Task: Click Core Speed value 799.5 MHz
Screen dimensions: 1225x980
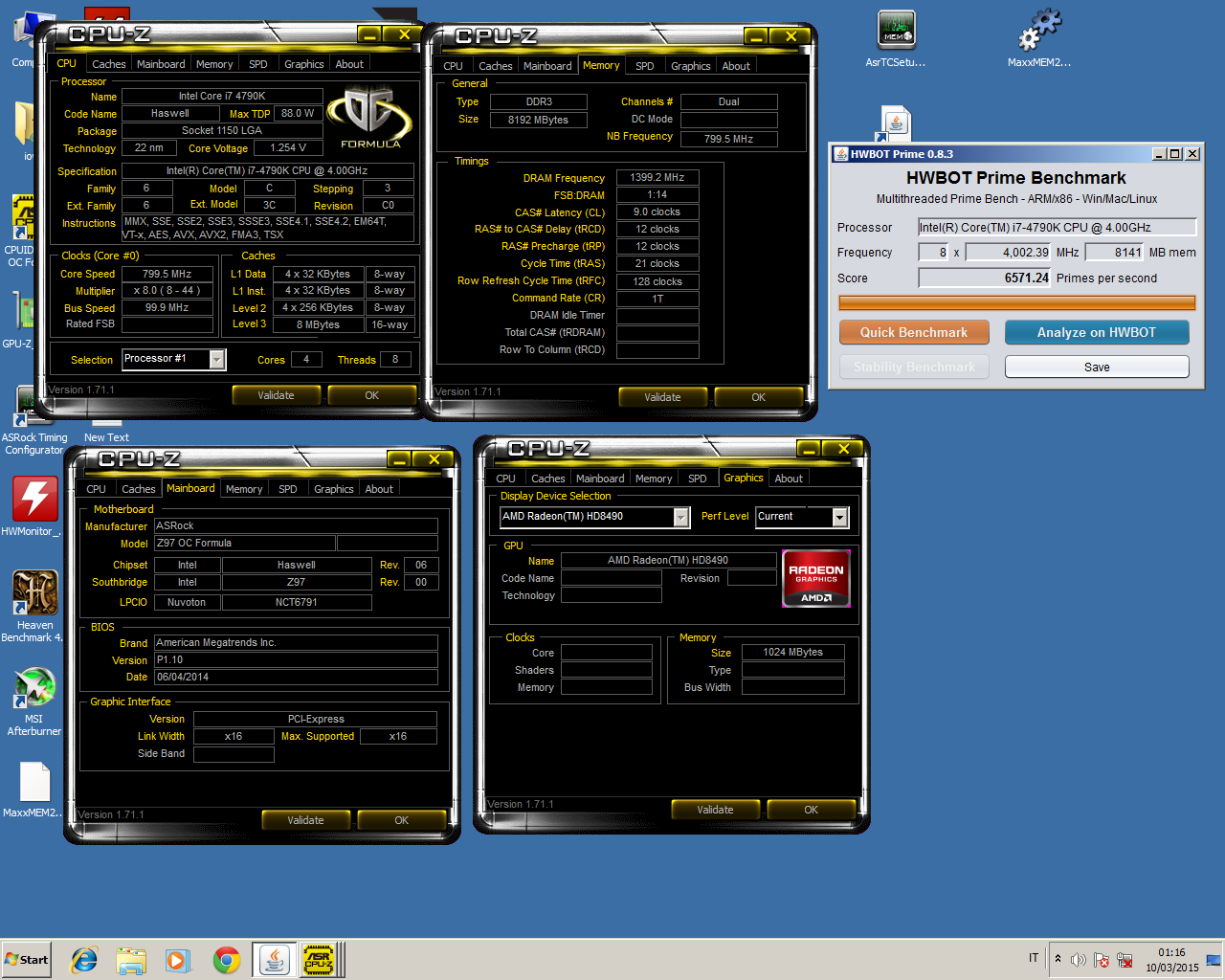Action: [x=167, y=274]
